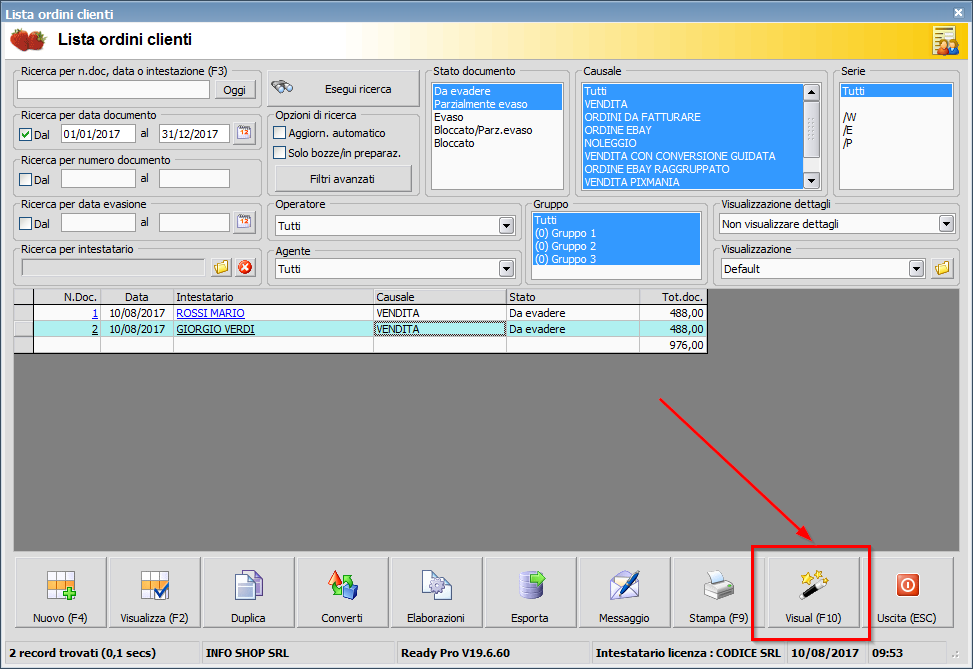
Task: Select Bloccato state option
Action: (498, 143)
